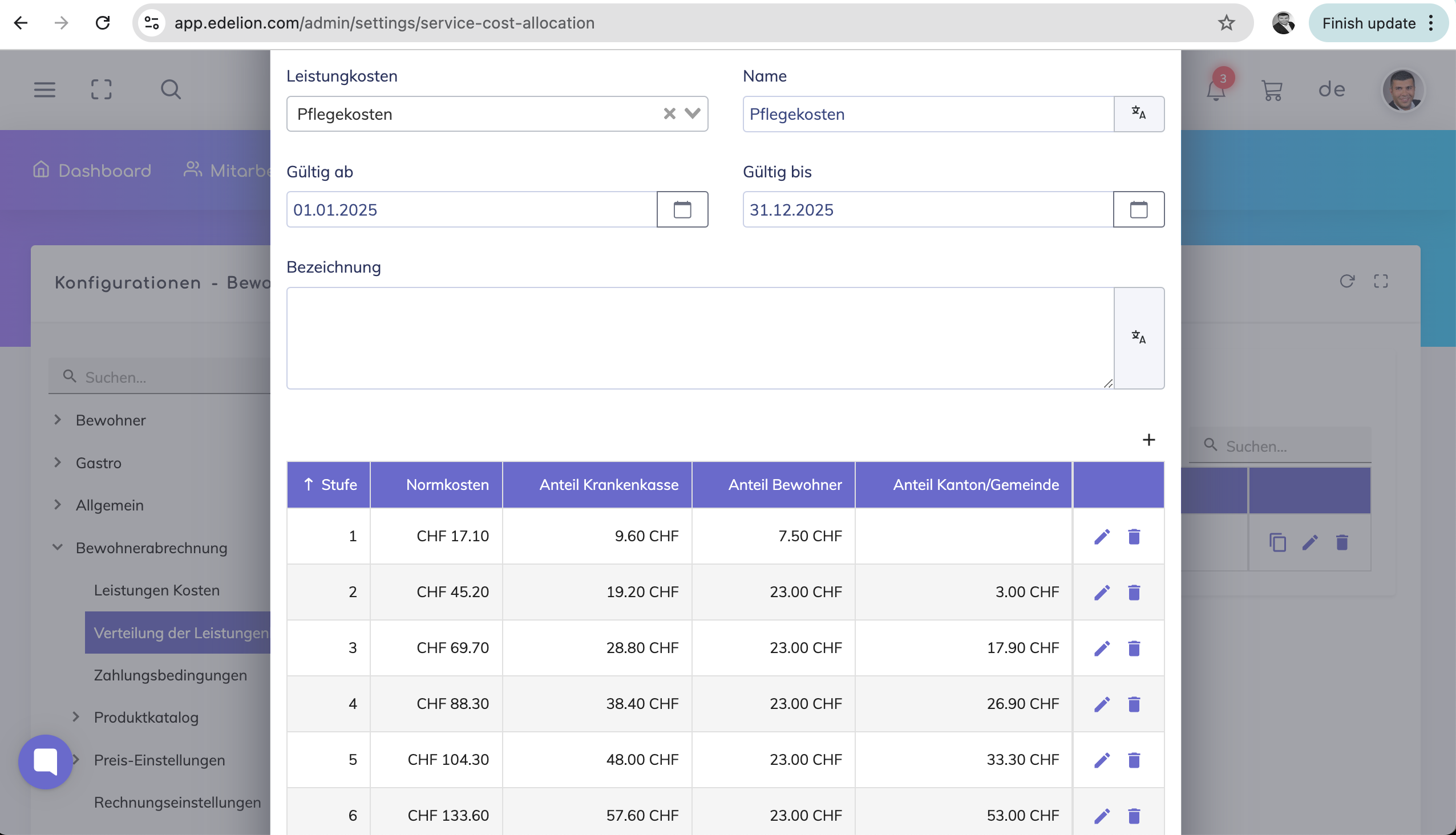Collapse the Bewohnerabrechnung section

click(58, 547)
